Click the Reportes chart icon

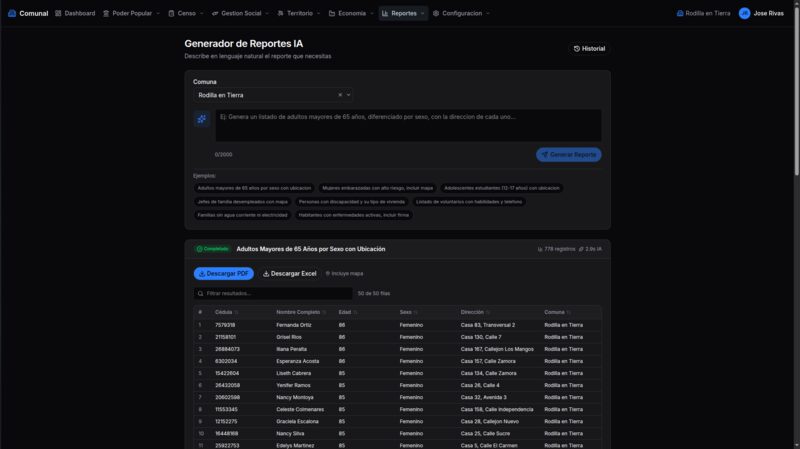click(385, 13)
